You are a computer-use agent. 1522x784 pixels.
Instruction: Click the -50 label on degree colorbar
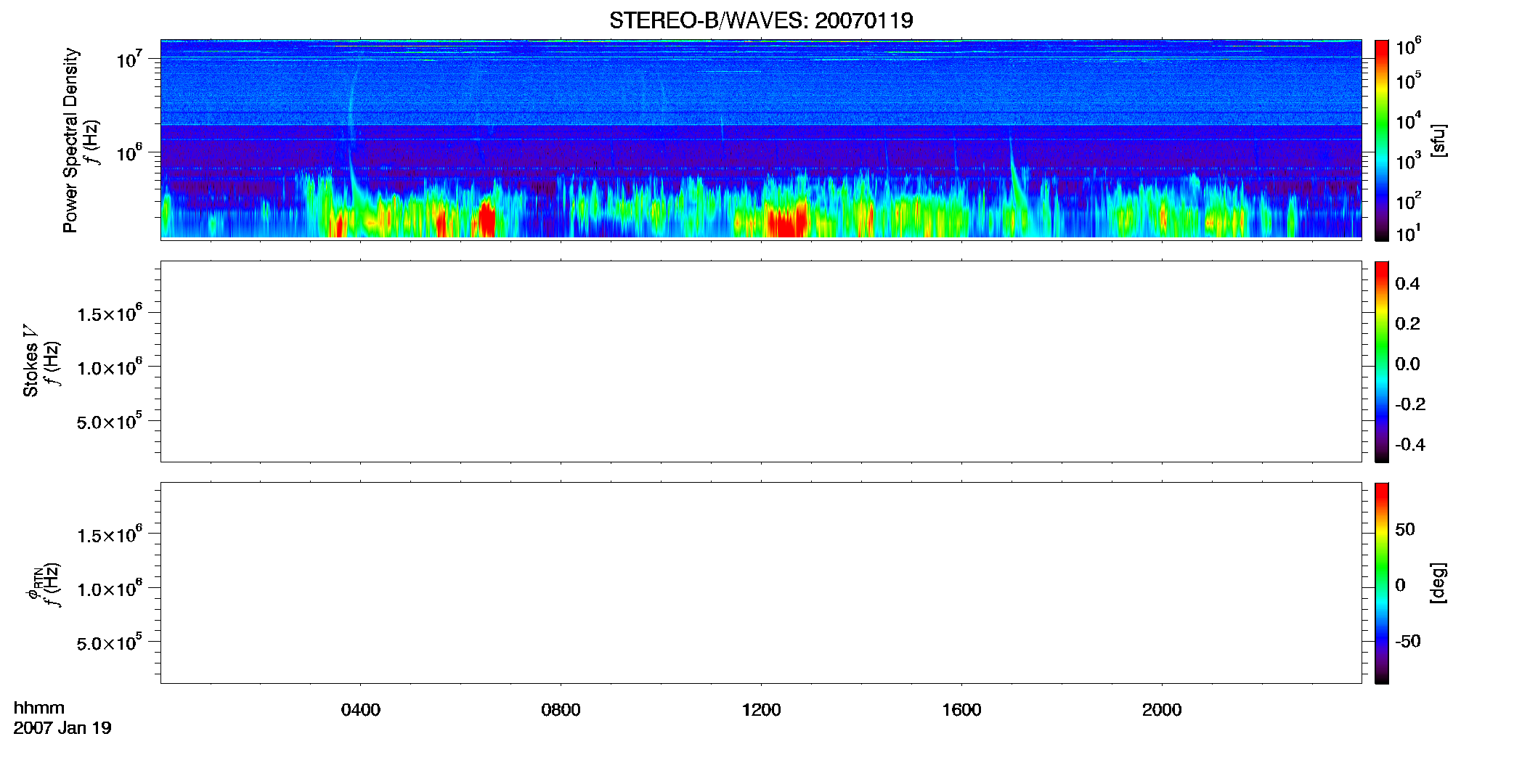point(1408,642)
